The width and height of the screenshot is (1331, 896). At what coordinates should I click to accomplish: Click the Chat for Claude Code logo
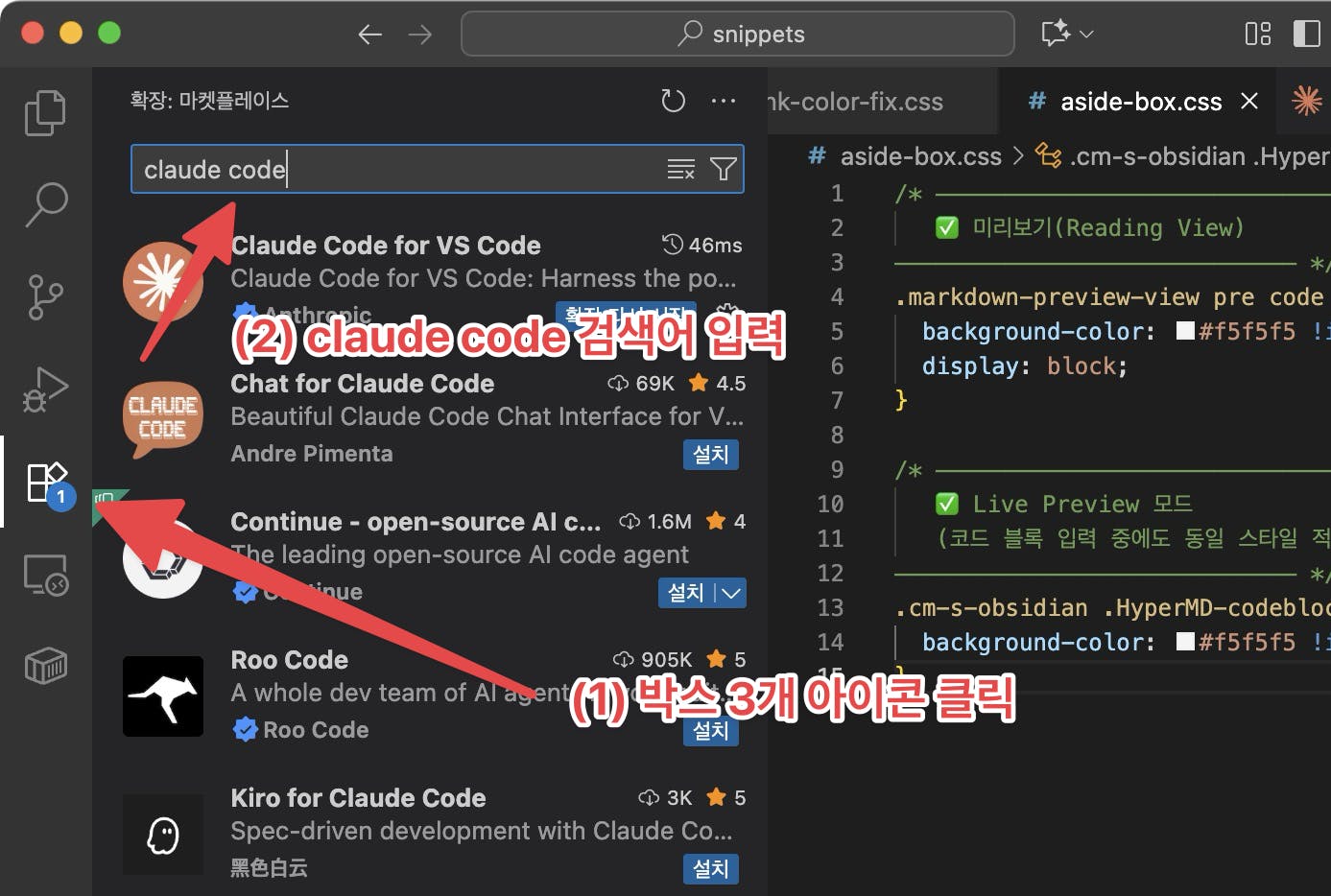(163, 419)
